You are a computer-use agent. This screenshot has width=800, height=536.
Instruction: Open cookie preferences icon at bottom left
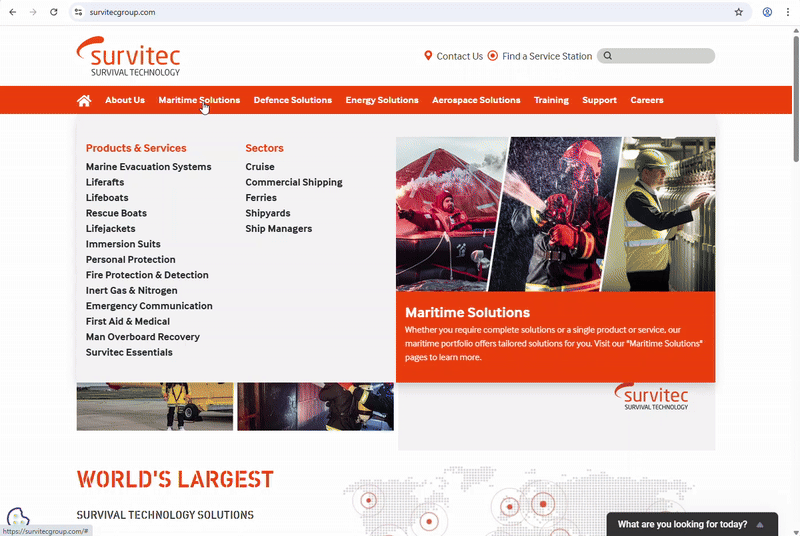point(17,518)
